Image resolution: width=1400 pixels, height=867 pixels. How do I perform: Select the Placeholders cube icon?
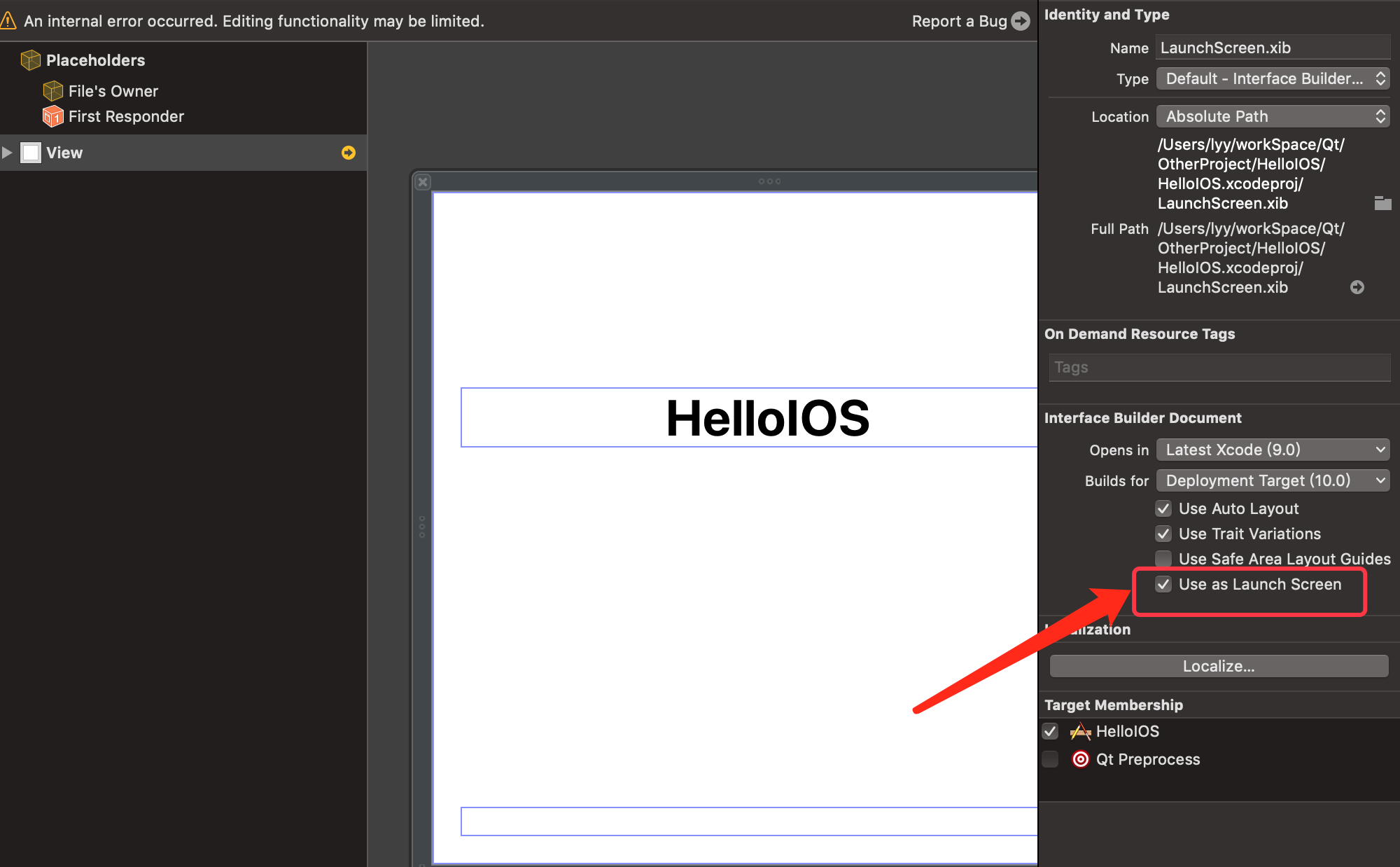(x=30, y=60)
